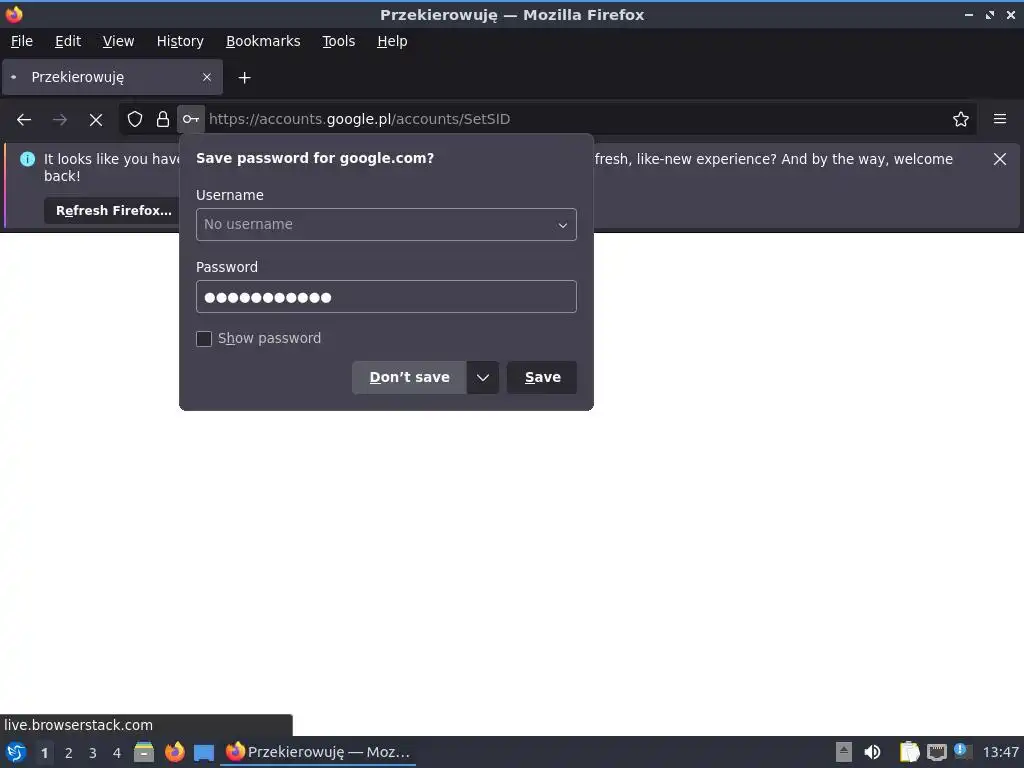Activate Przekierowuję window in taskbar
This screenshot has height=768, width=1024.
pyautogui.click(x=318, y=752)
